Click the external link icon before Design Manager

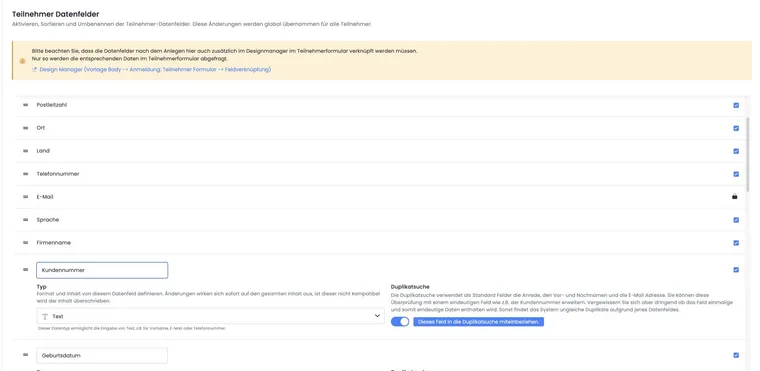tap(34, 69)
